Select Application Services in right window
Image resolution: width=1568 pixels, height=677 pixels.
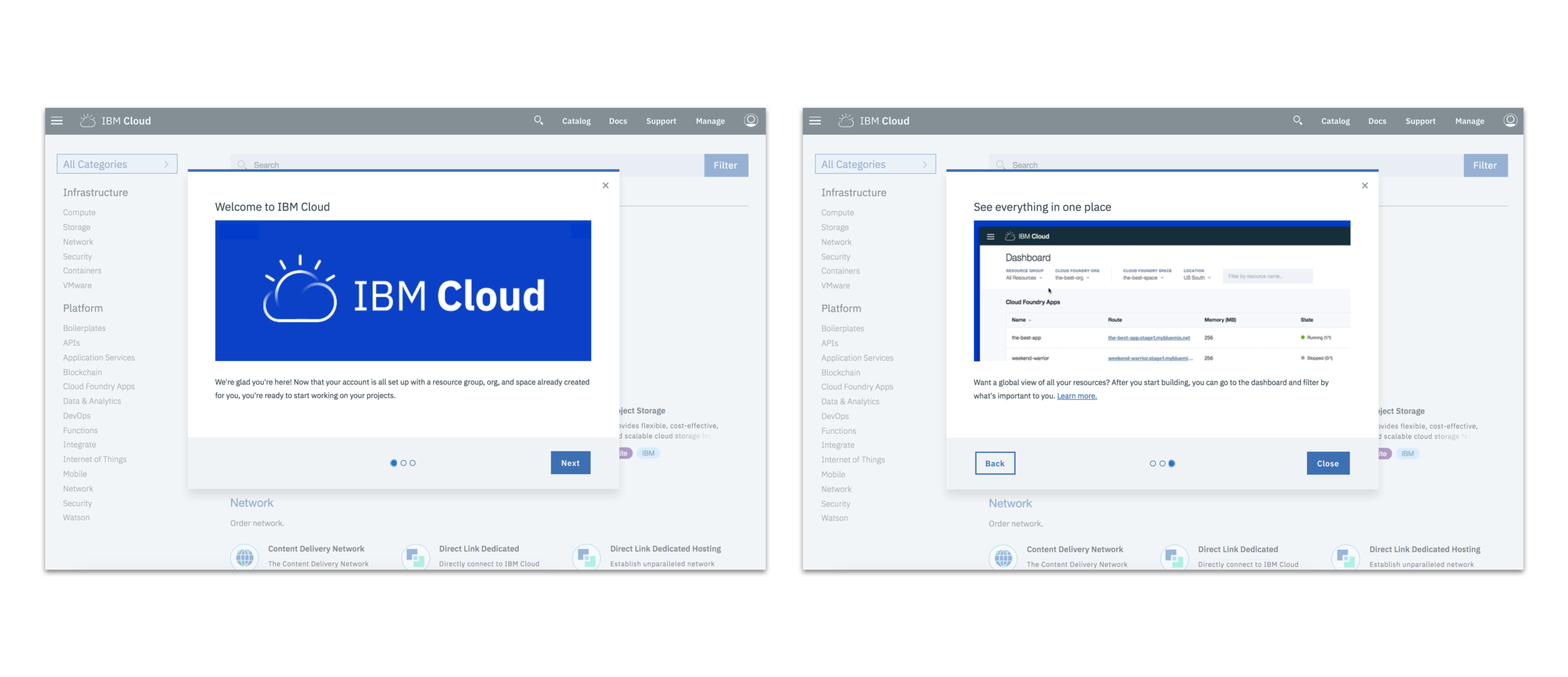857,358
